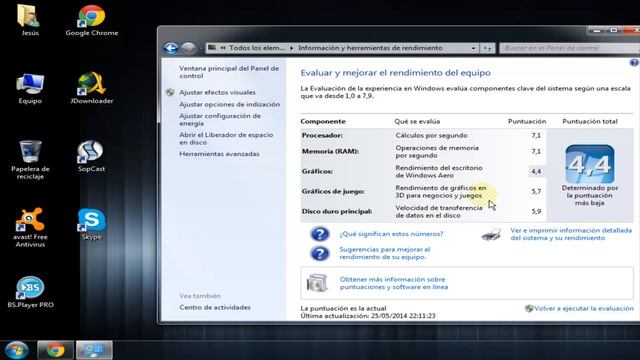Click Evaluar y mejorar el rendimiento heading
Viewport: 640px width, 360px height.
396,73
